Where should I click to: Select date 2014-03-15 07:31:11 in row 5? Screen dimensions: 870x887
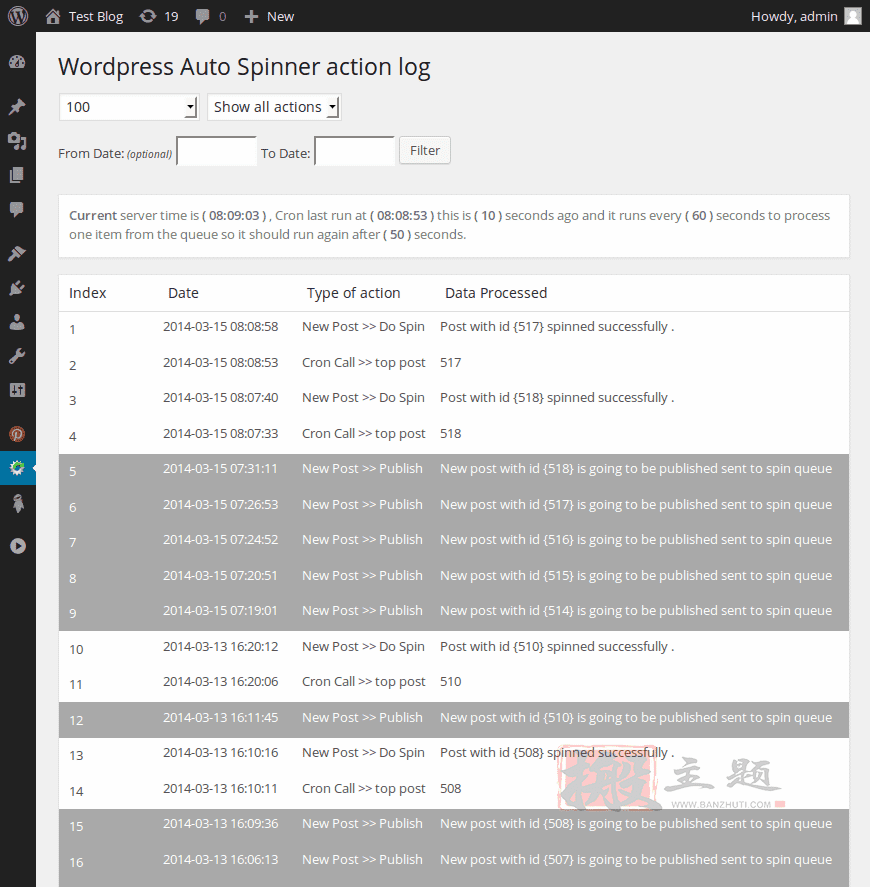coord(220,469)
